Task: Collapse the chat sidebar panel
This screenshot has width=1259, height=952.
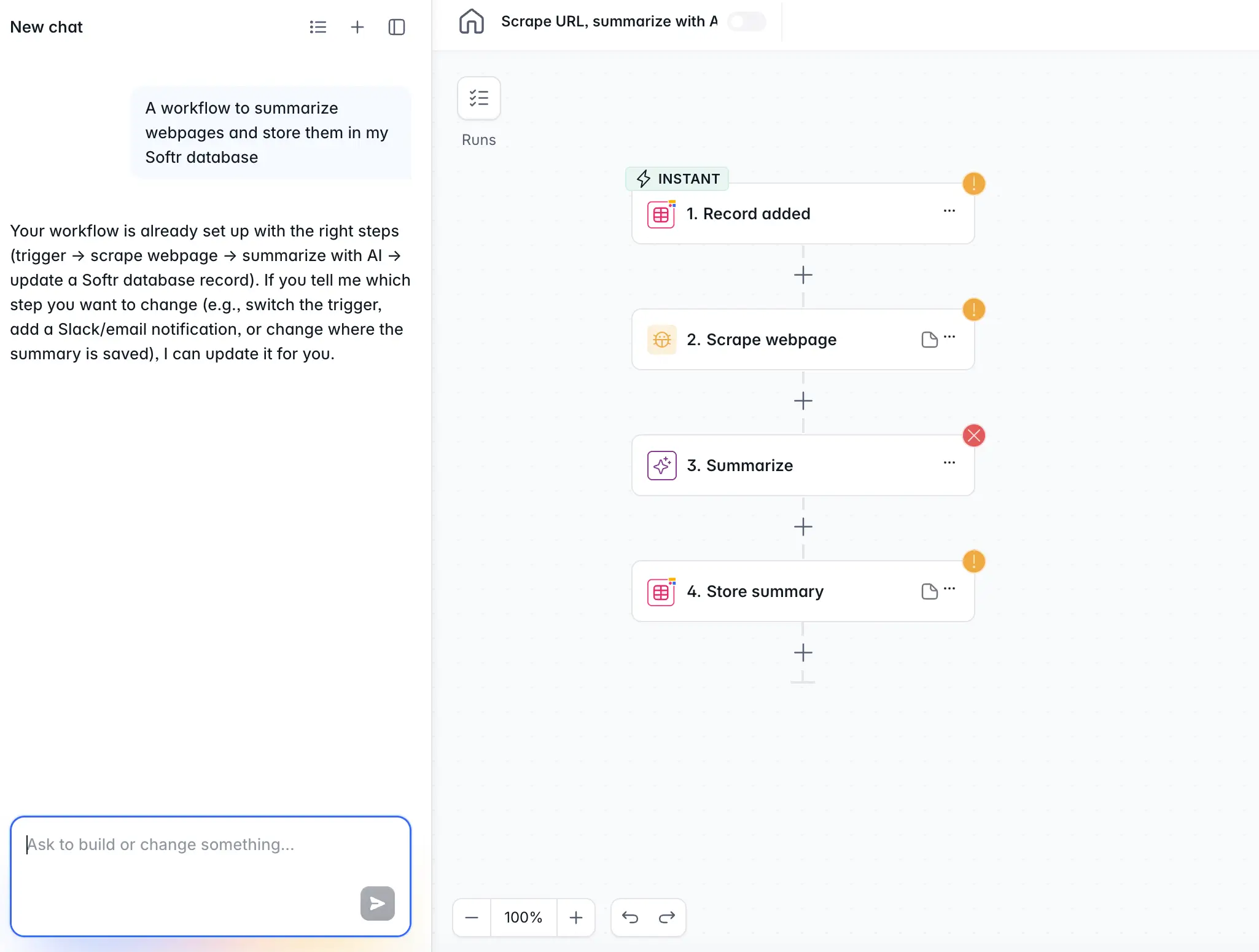Action: coord(397,26)
